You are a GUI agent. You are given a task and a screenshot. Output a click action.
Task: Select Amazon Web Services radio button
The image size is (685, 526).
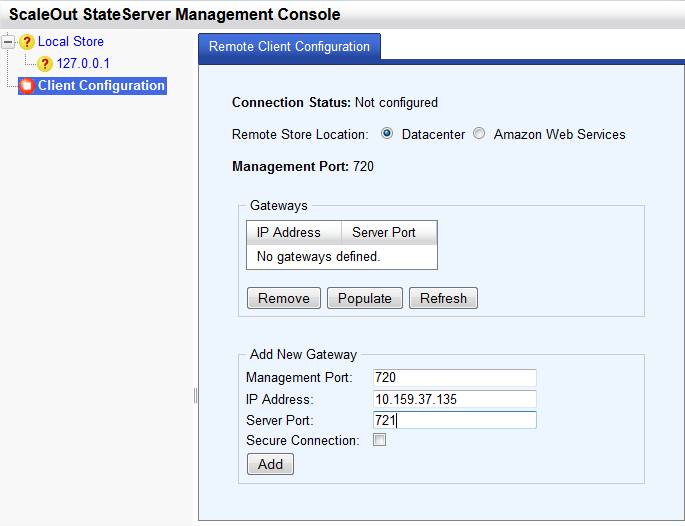(x=479, y=133)
